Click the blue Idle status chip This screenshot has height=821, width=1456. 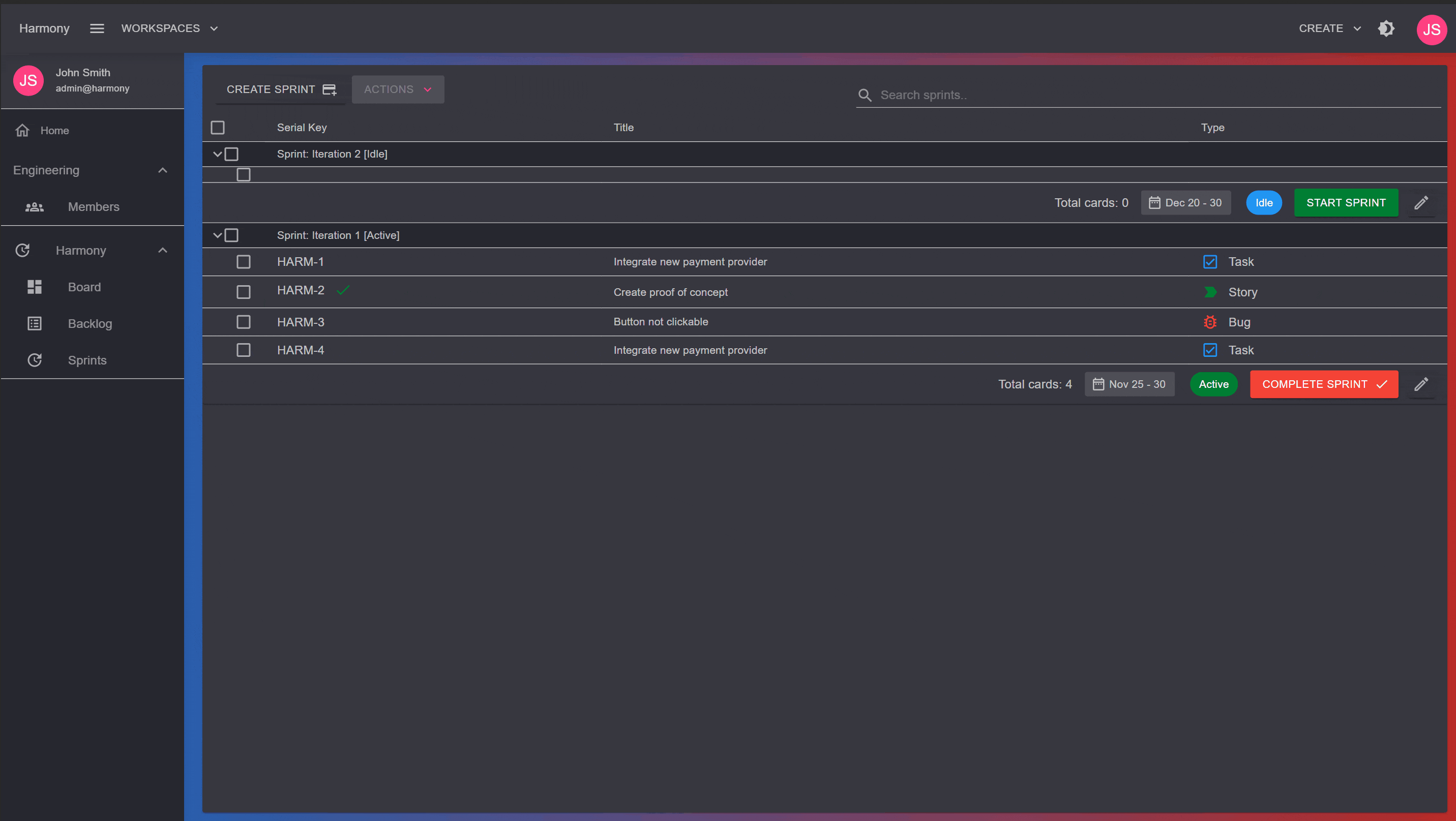click(x=1263, y=203)
